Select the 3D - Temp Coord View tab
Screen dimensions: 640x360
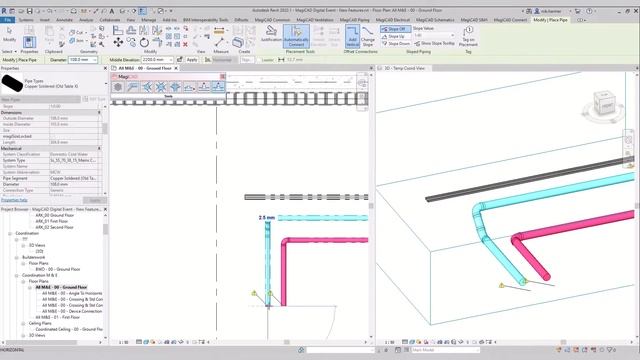tap(404, 68)
